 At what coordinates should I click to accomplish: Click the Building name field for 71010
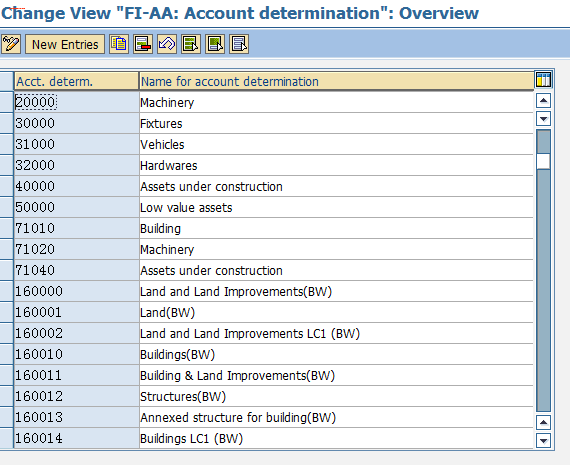[x=336, y=228]
